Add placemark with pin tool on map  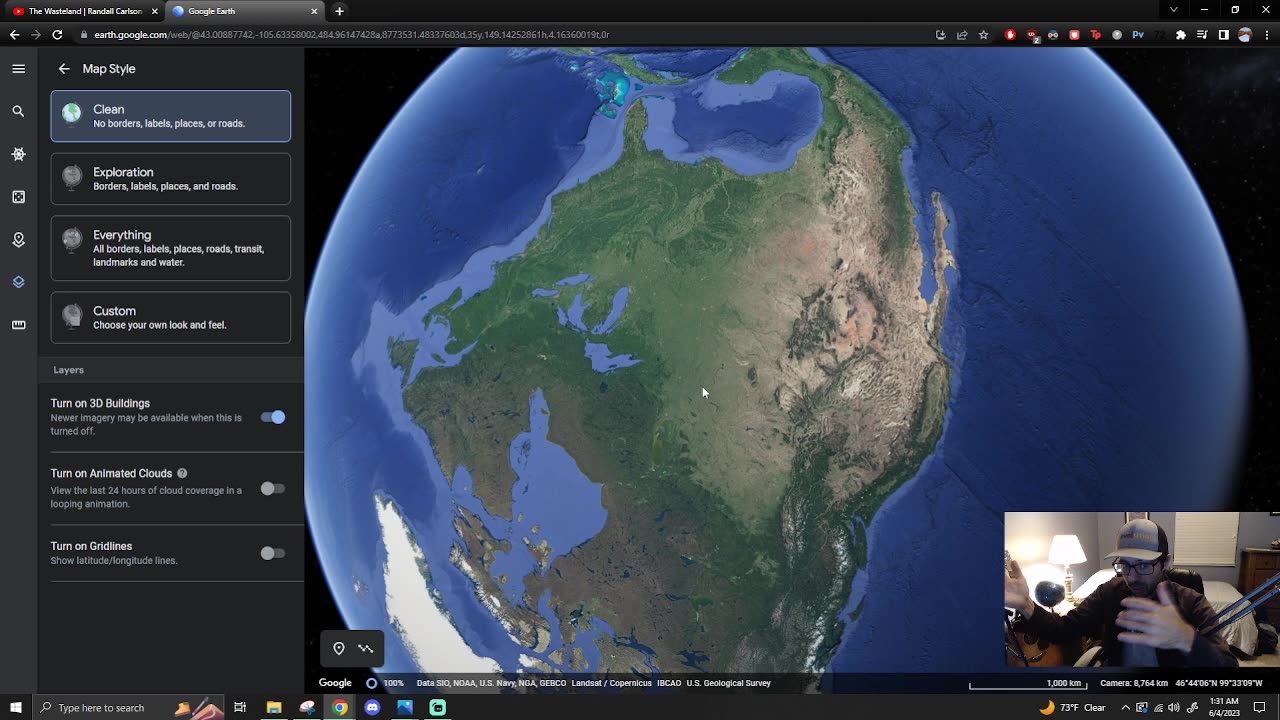339,649
